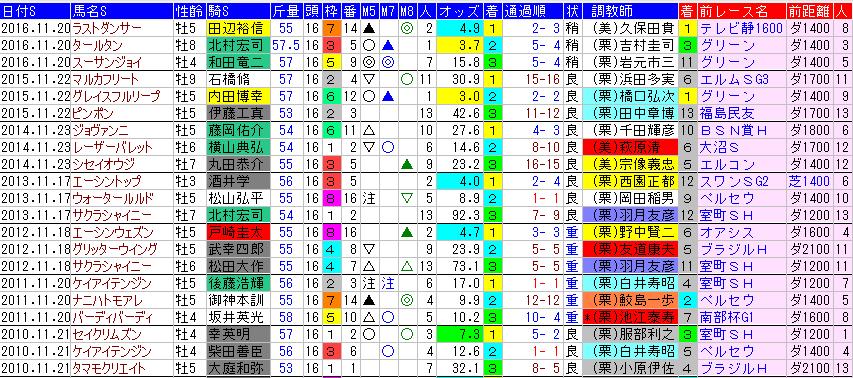The image size is (853, 378).
Task: Select horse ジョヴァンニ
Action: [x=100, y=130]
